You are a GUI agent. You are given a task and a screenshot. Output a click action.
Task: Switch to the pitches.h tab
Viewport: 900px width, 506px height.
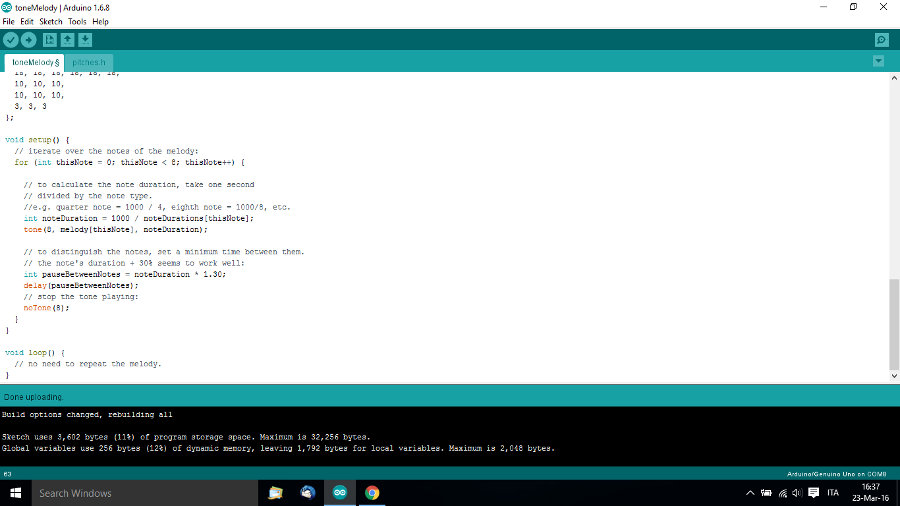(x=89, y=62)
